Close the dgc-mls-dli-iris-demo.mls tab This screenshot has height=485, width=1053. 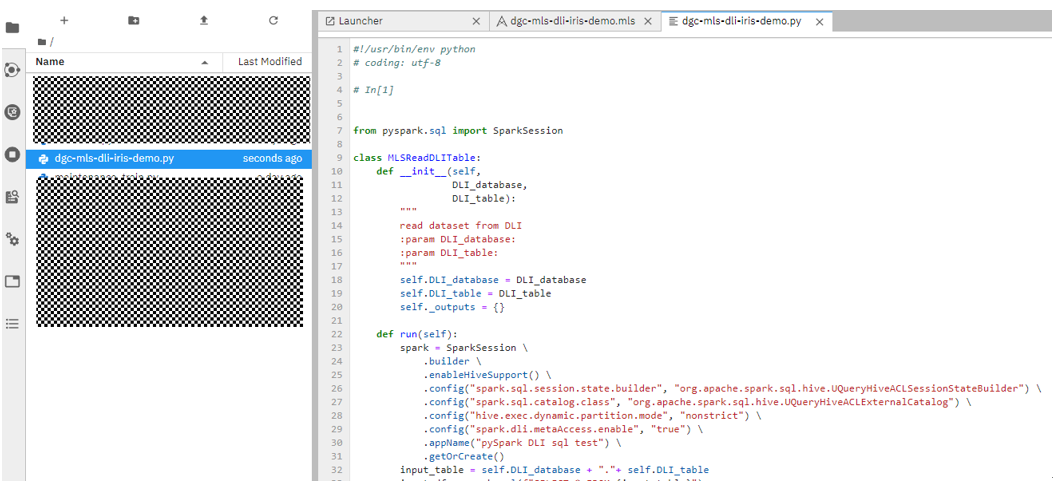coord(648,21)
